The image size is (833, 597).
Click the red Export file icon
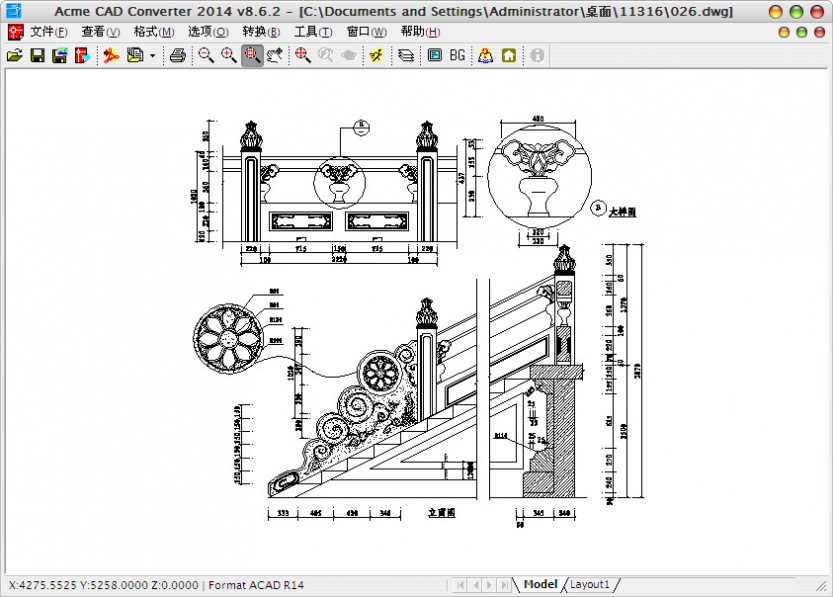click(82, 55)
